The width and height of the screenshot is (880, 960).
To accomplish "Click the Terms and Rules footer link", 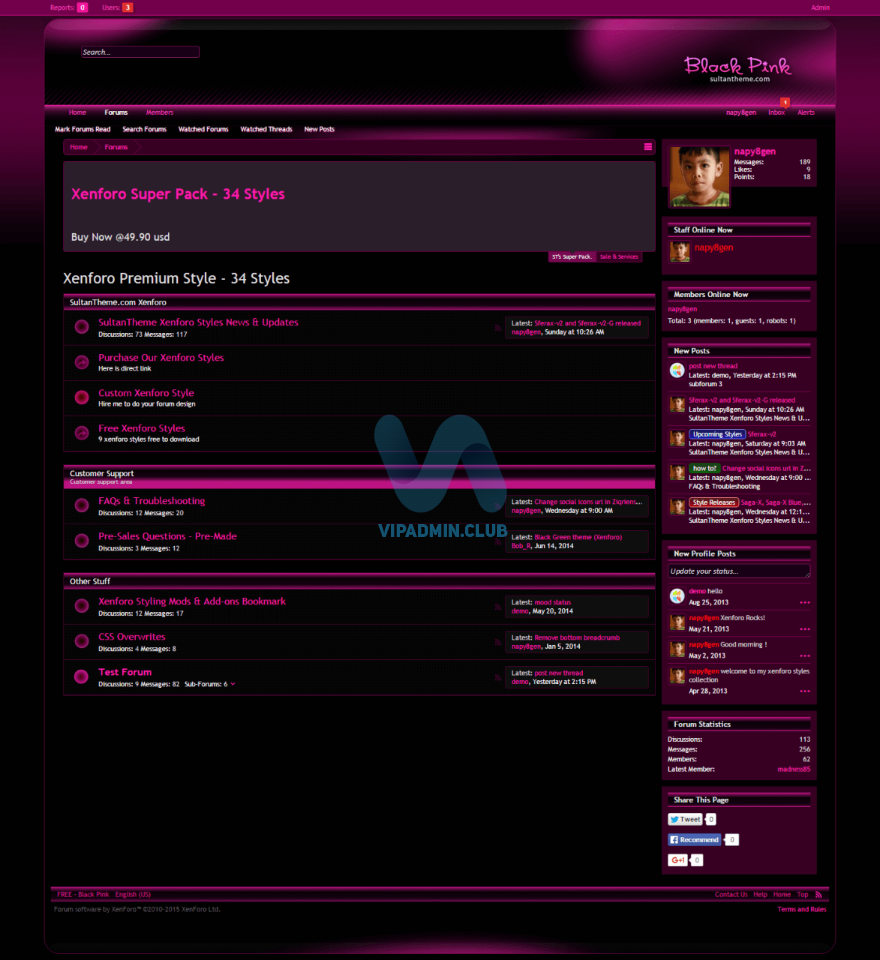I will [802, 910].
